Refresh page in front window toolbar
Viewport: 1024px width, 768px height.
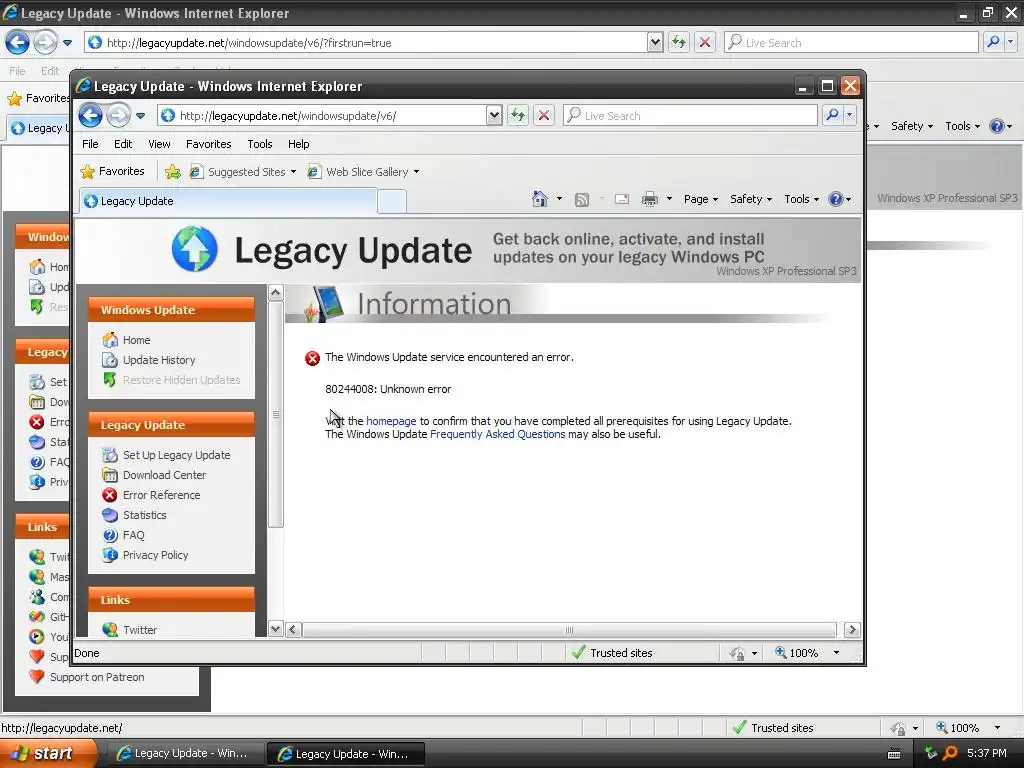(x=518, y=116)
